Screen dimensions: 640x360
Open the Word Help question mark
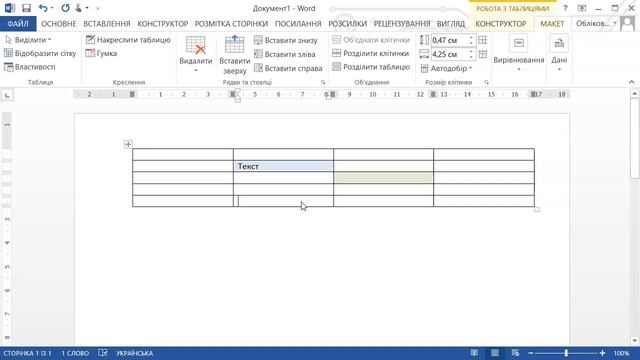tap(565, 8)
